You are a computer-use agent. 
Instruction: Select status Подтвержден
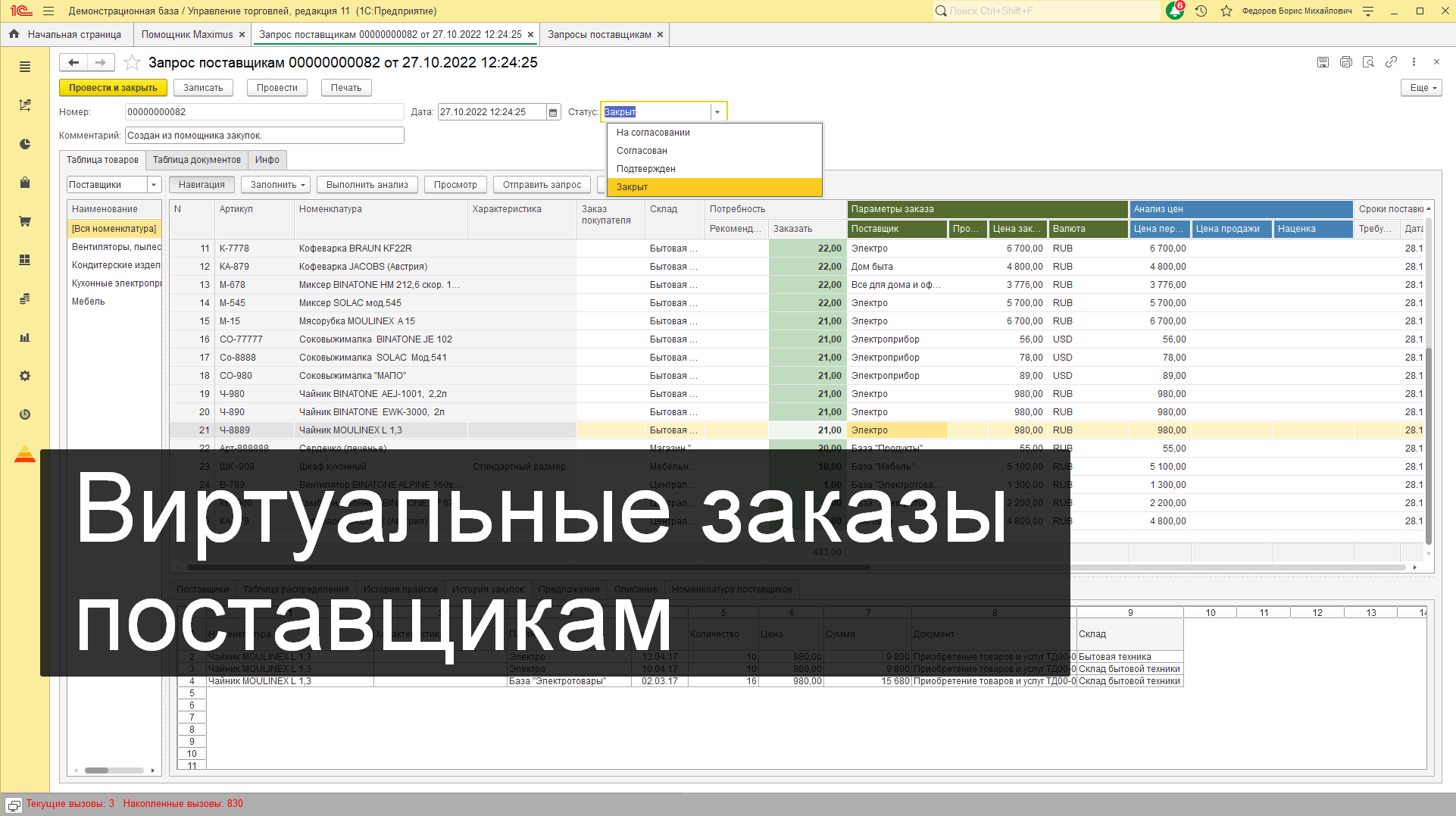(x=714, y=169)
